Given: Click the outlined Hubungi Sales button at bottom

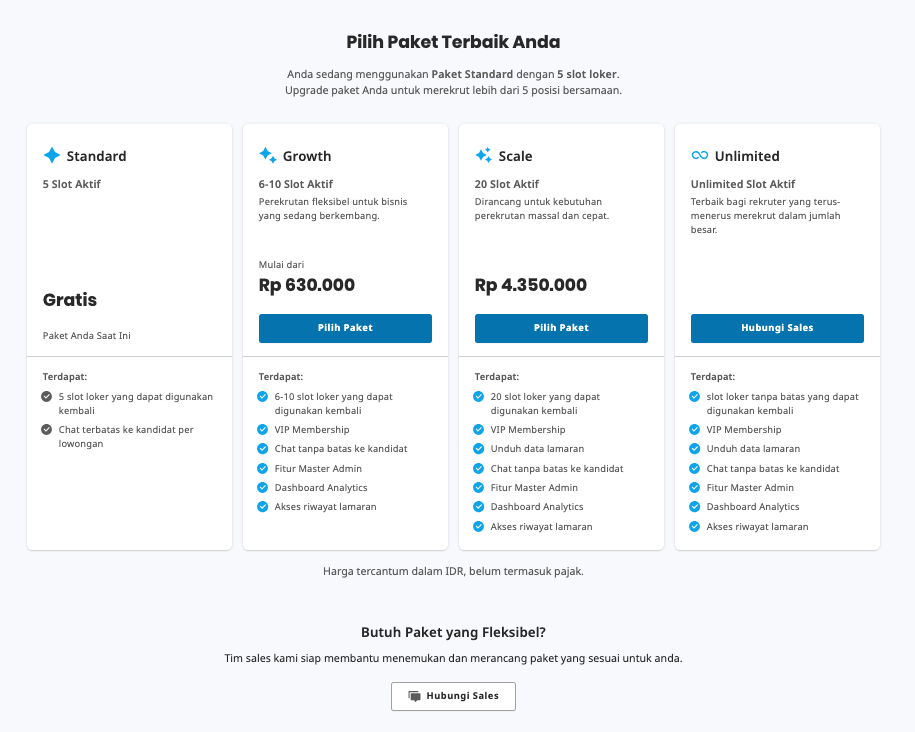Looking at the screenshot, I should pyautogui.click(x=453, y=696).
